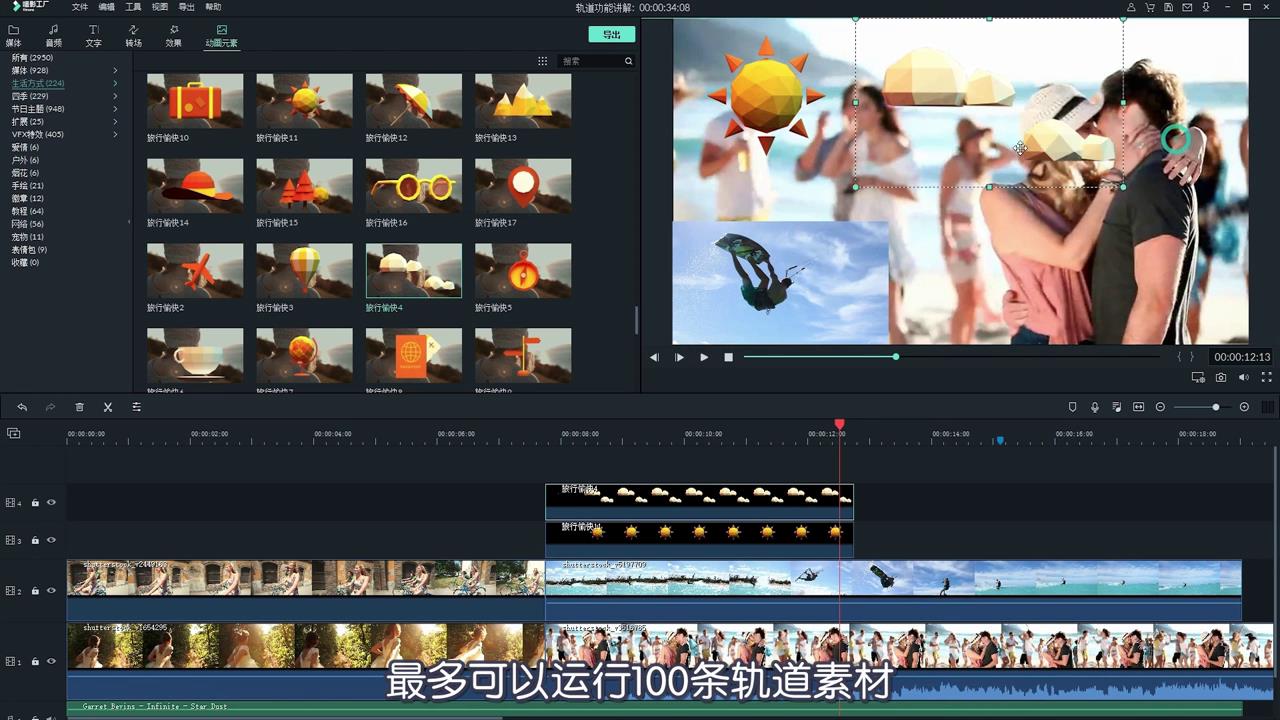Switch to the 效果 tab
This screenshot has height=720, width=1280.
point(173,36)
